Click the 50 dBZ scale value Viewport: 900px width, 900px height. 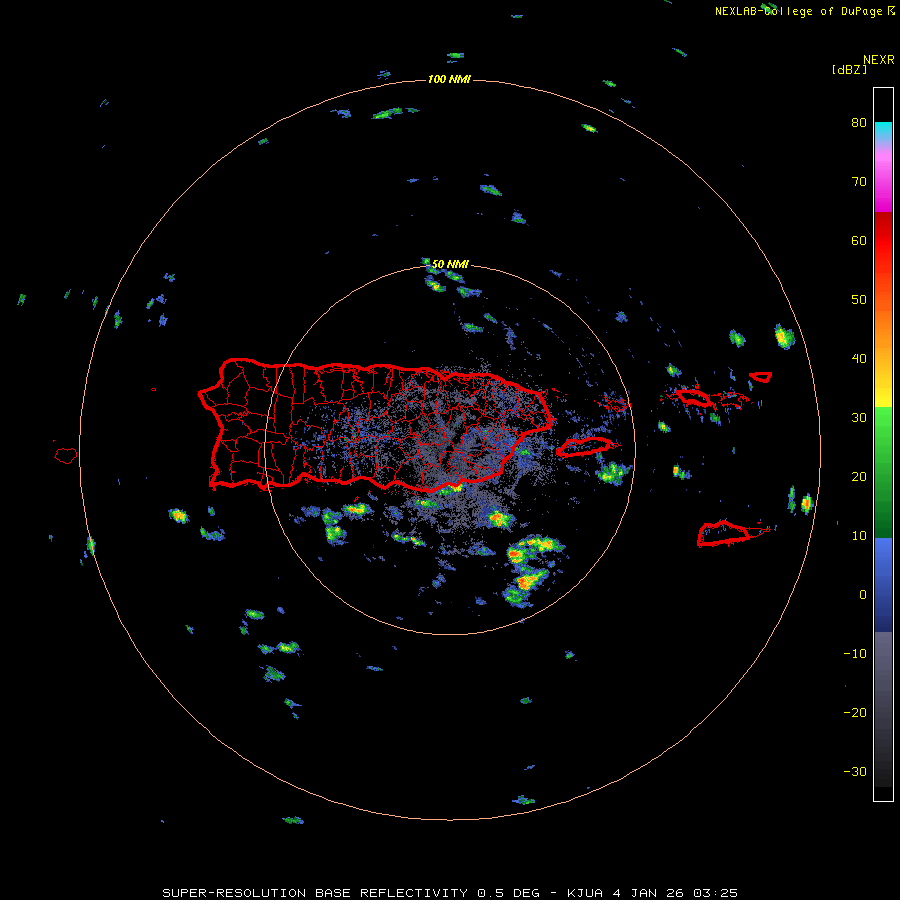[859, 300]
